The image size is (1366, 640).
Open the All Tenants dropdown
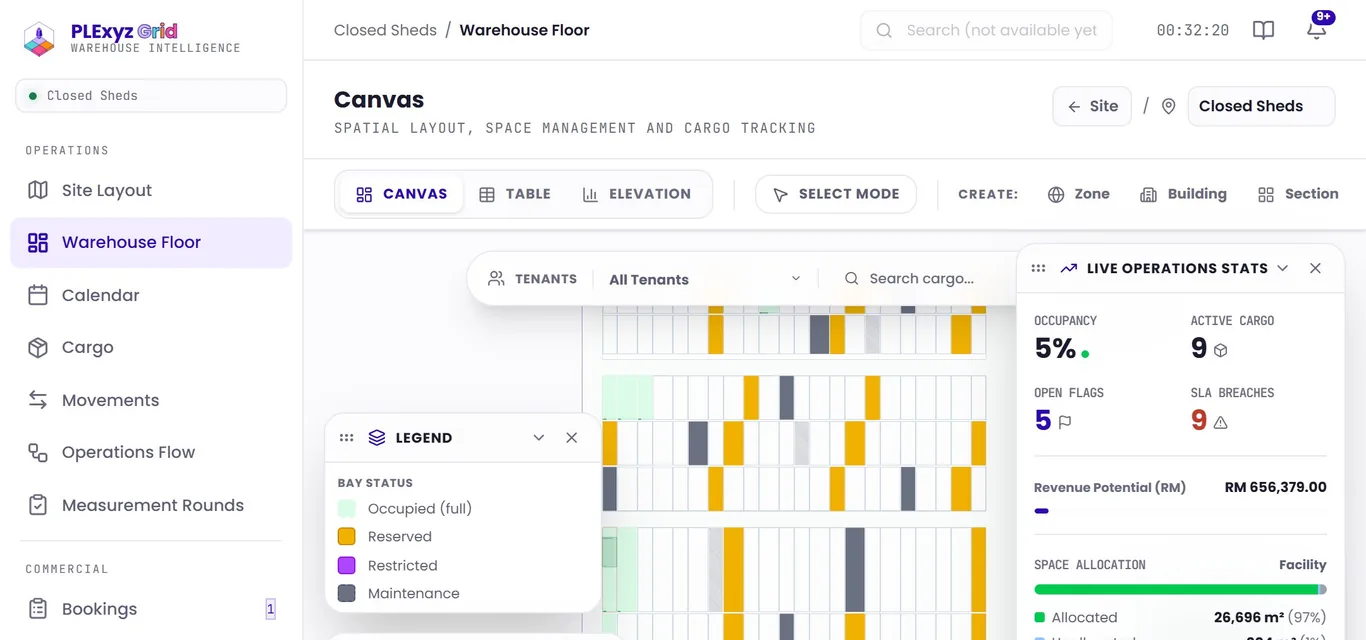pyautogui.click(x=705, y=279)
